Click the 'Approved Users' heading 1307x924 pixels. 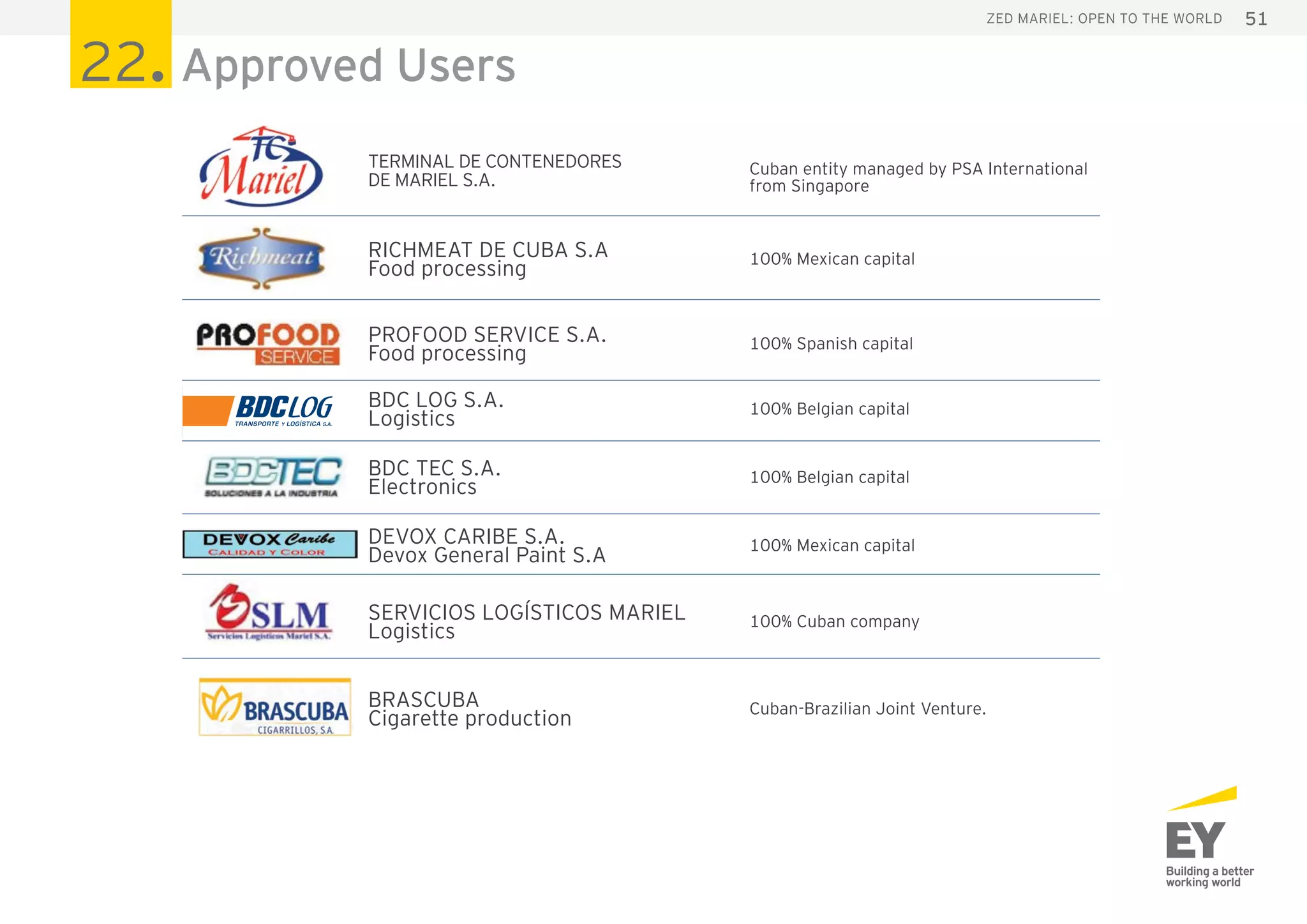pyautogui.click(x=349, y=66)
